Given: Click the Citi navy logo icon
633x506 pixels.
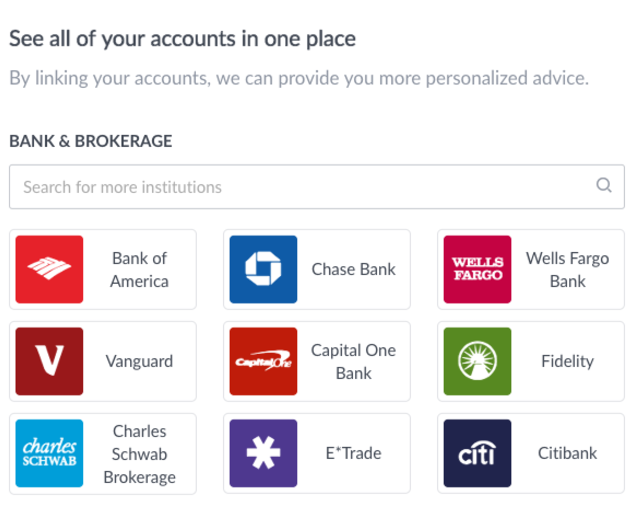Looking at the screenshot, I should point(477,453).
